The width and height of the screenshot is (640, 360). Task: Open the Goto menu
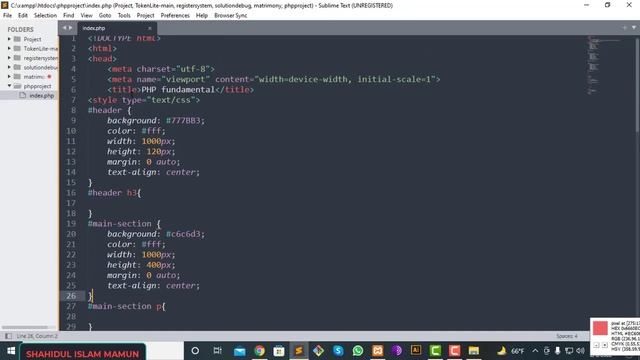point(105,16)
